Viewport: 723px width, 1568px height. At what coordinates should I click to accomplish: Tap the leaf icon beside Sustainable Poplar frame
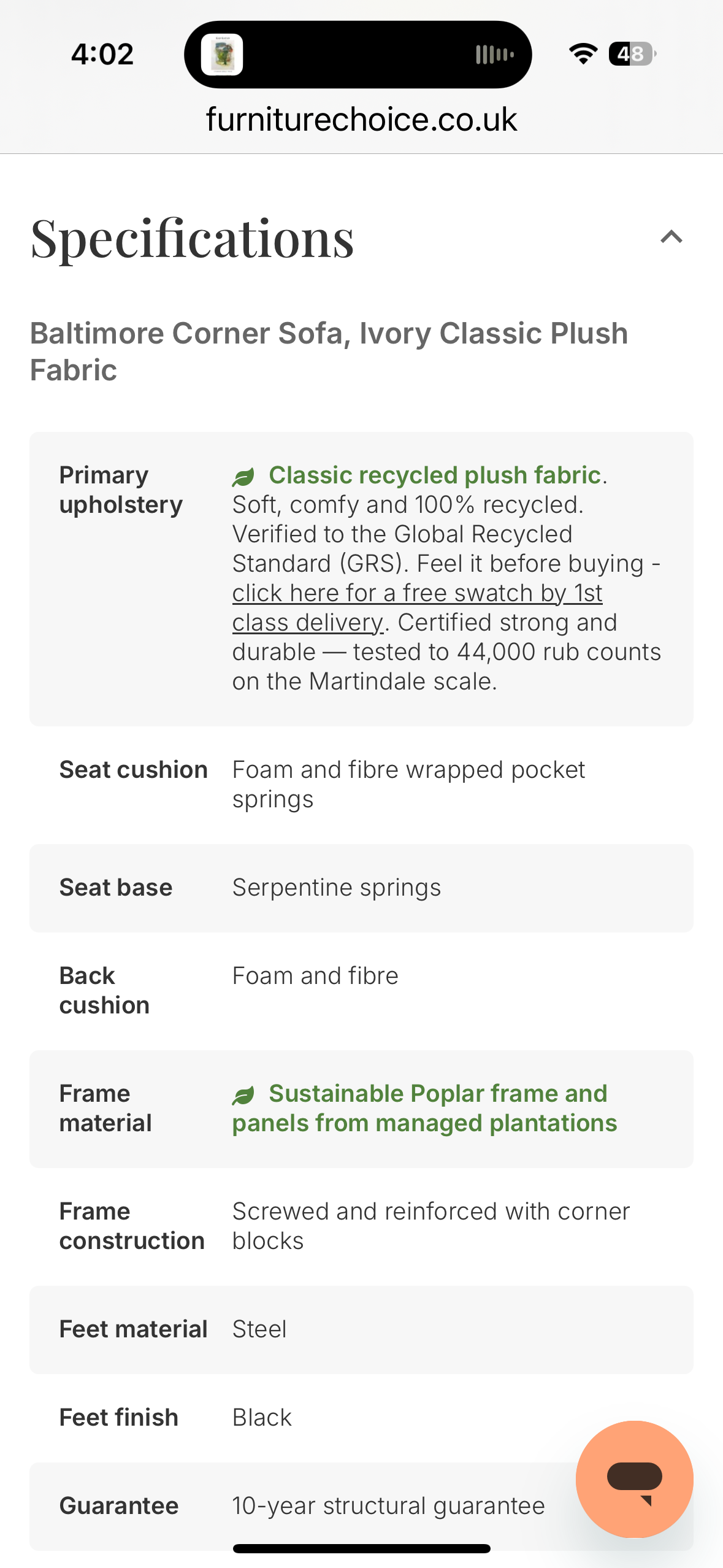pyautogui.click(x=243, y=1095)
